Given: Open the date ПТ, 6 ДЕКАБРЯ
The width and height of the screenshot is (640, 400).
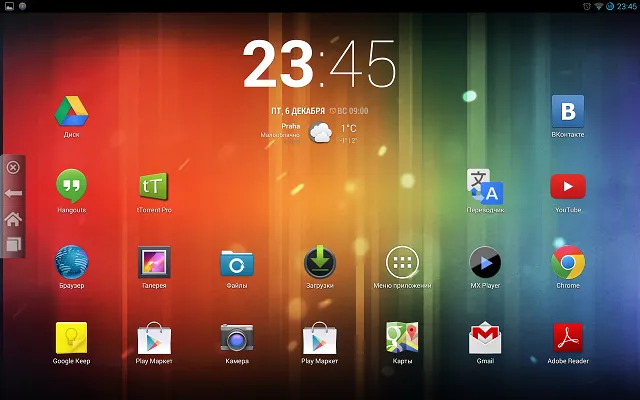Looking at the screenshot, I should click(298, 111).
